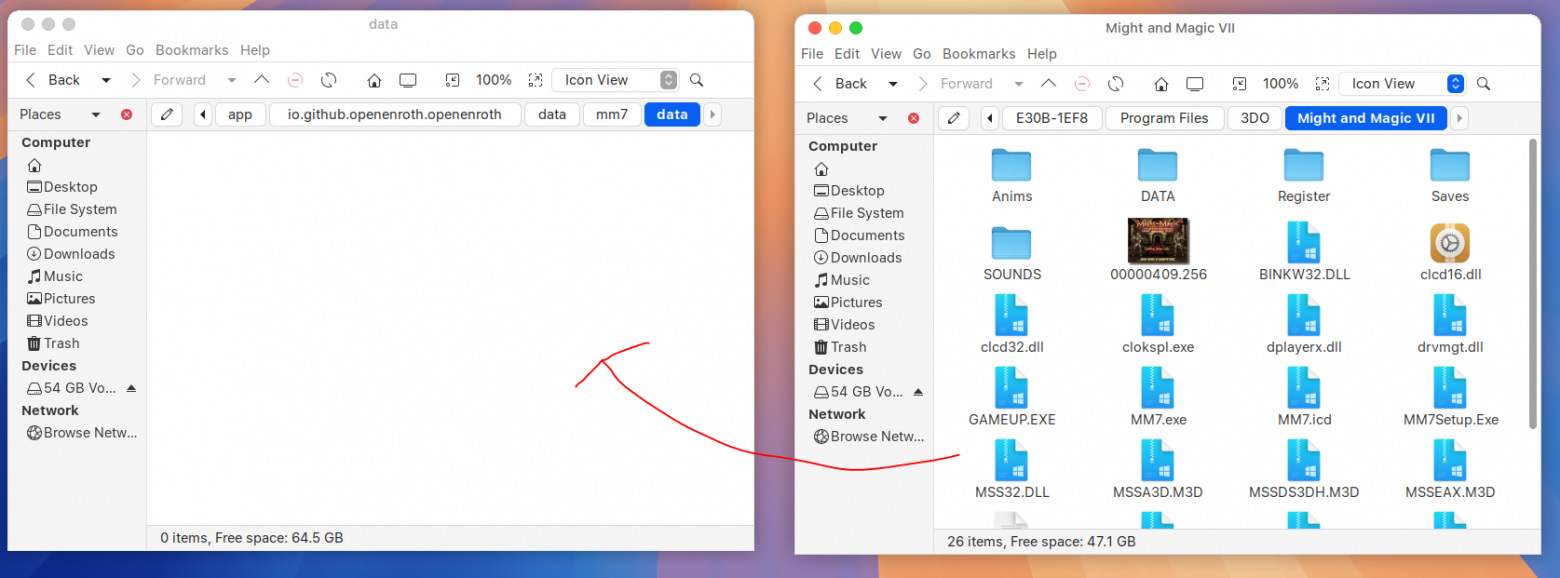Click search magnifier in data window
The width and height of the screenshot is (1560, 578).
(697, 80)
